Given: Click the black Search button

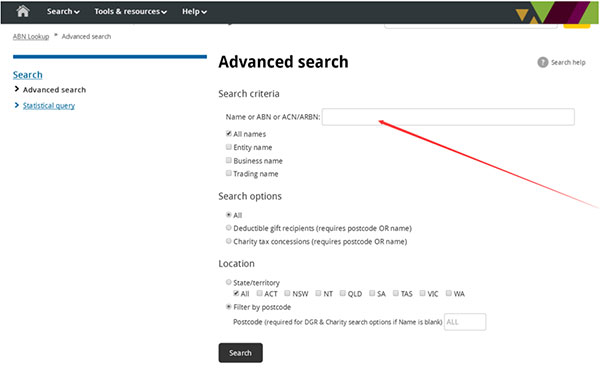Looking at the screenshot, I should click(241, 353).
